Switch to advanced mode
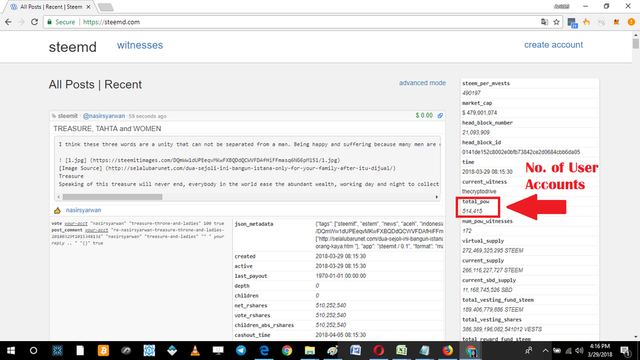 click(422, 83)
